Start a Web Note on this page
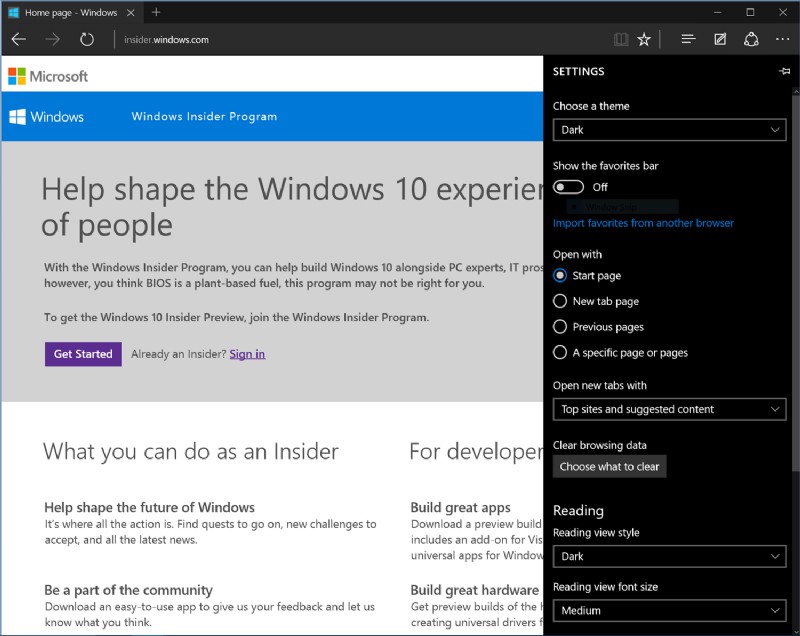Viewport: 800px width, 636px height. [719, 39]
